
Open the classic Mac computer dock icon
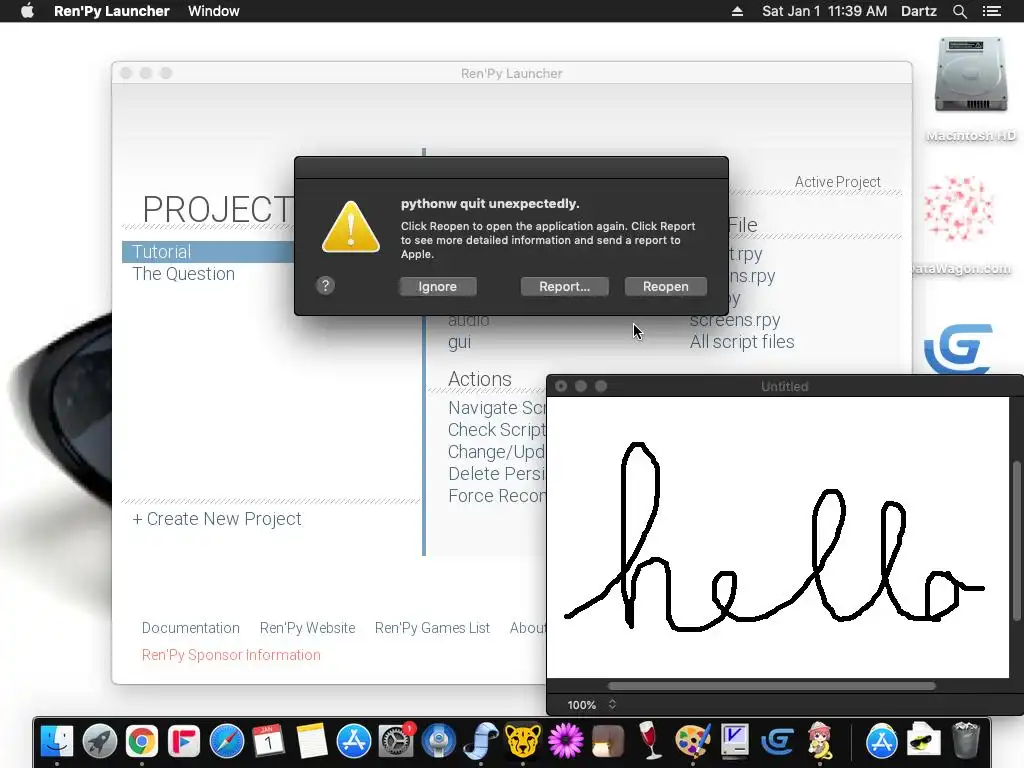(x=735, y=741)
